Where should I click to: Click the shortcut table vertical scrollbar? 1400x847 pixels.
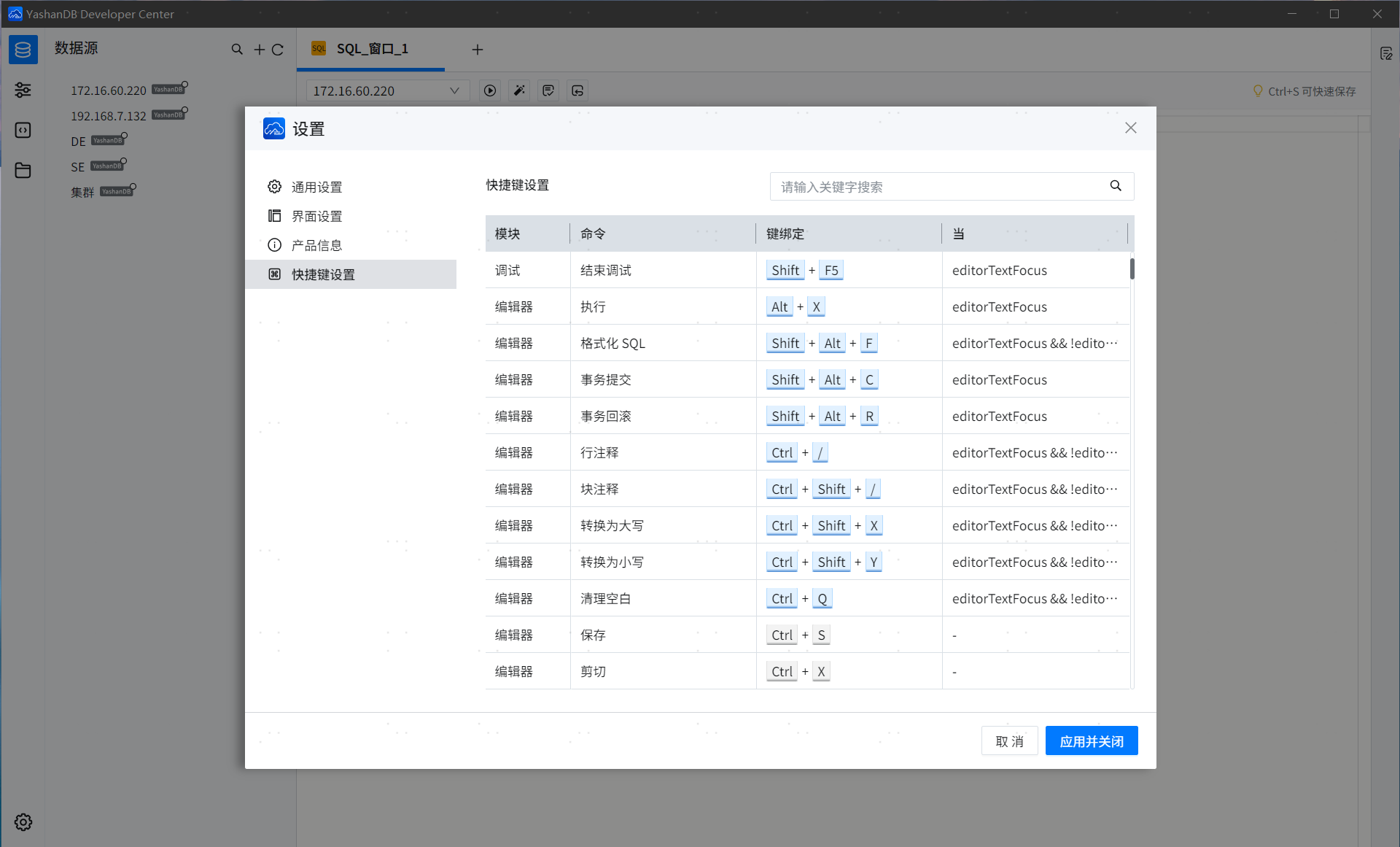[1132, 268]
